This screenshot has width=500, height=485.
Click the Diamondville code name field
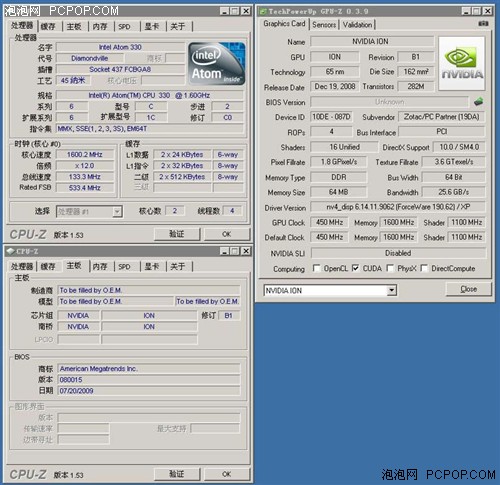pos(90,58)
